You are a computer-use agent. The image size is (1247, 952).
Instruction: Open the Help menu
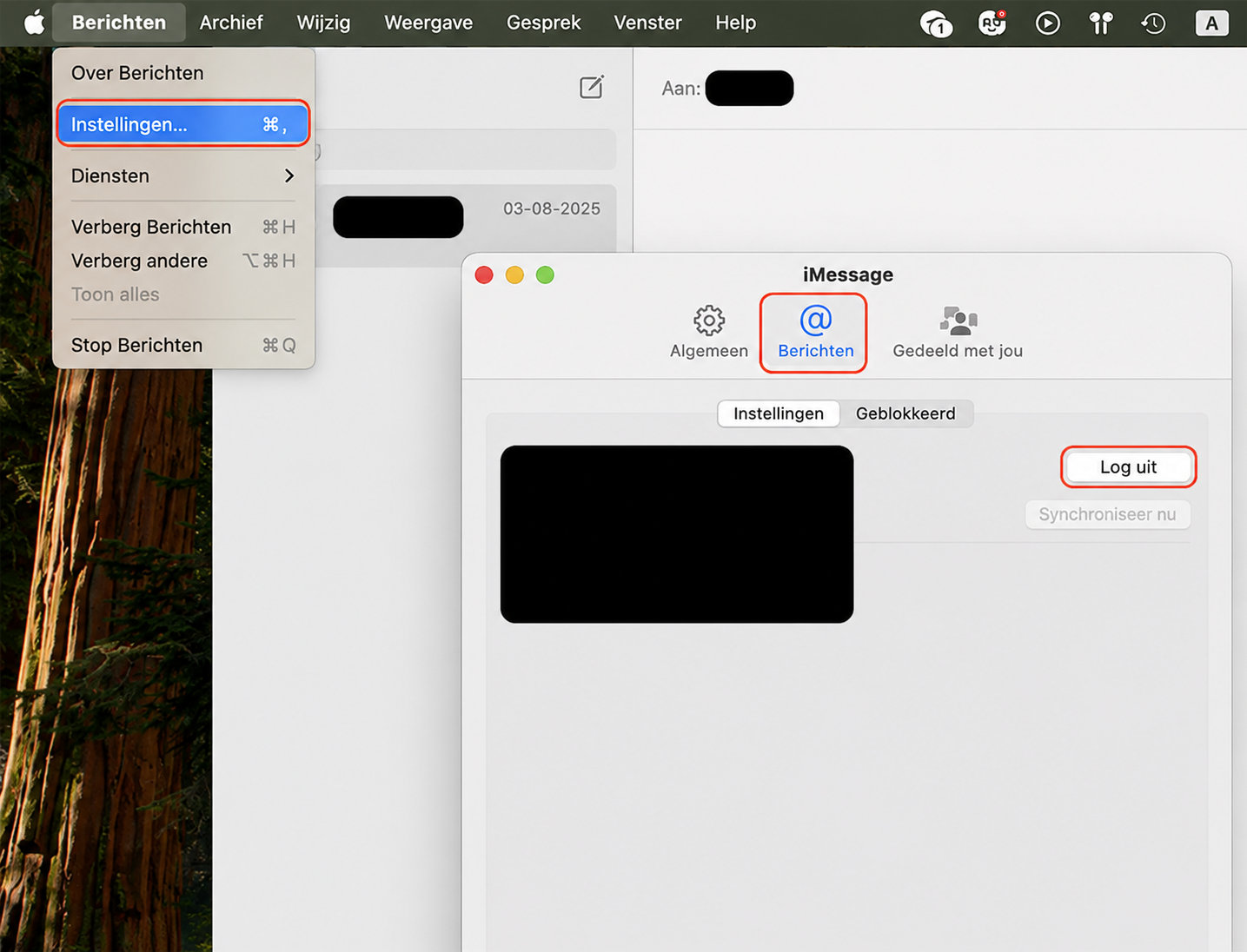pos(735,23)
